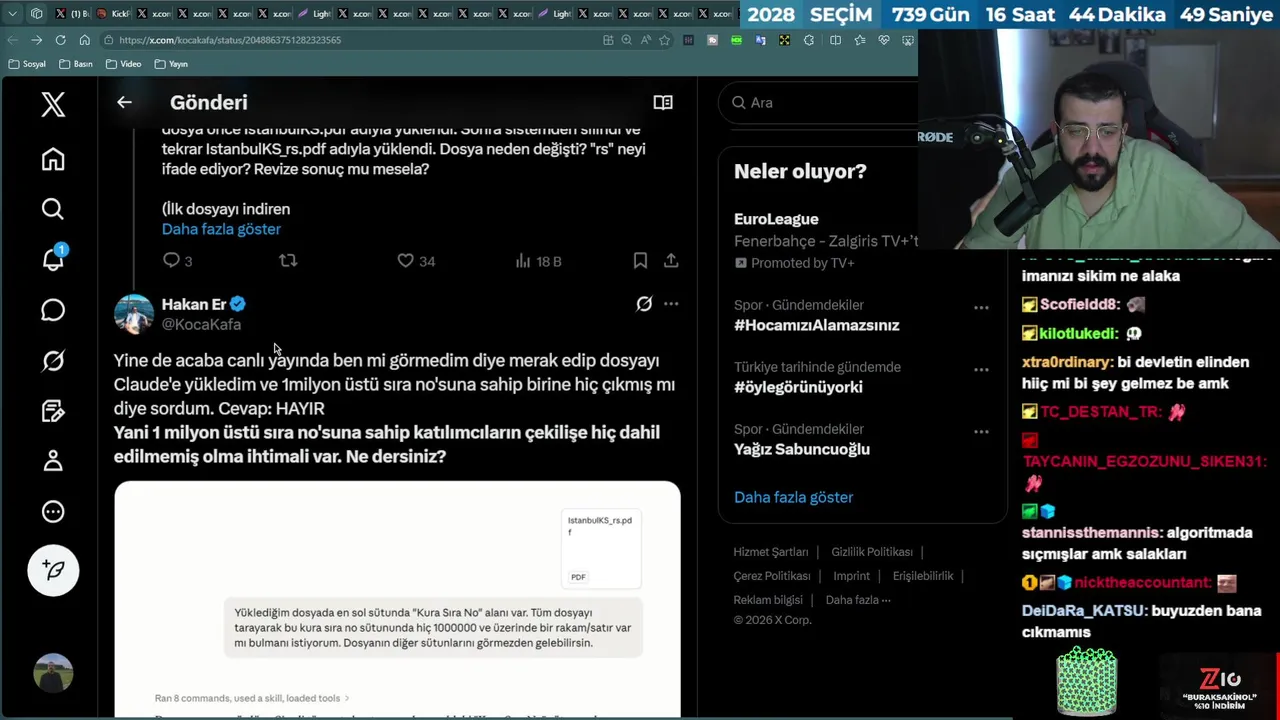Screen dimensions: 1280x720
Task: Open Notifications bell icon
Action: [x=53, y=258]
